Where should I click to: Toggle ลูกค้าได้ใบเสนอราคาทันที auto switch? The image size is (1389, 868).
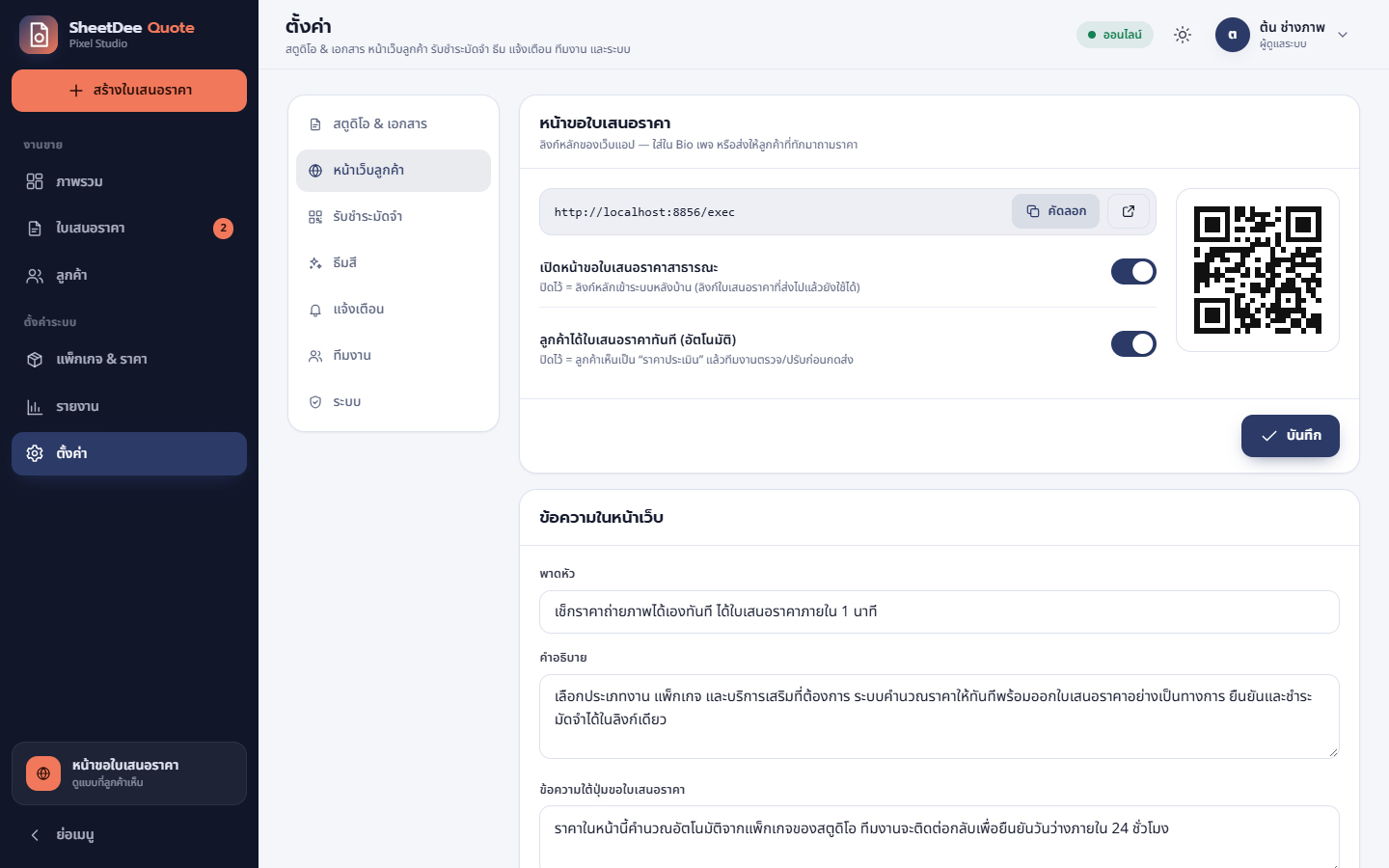[1133, 344]
